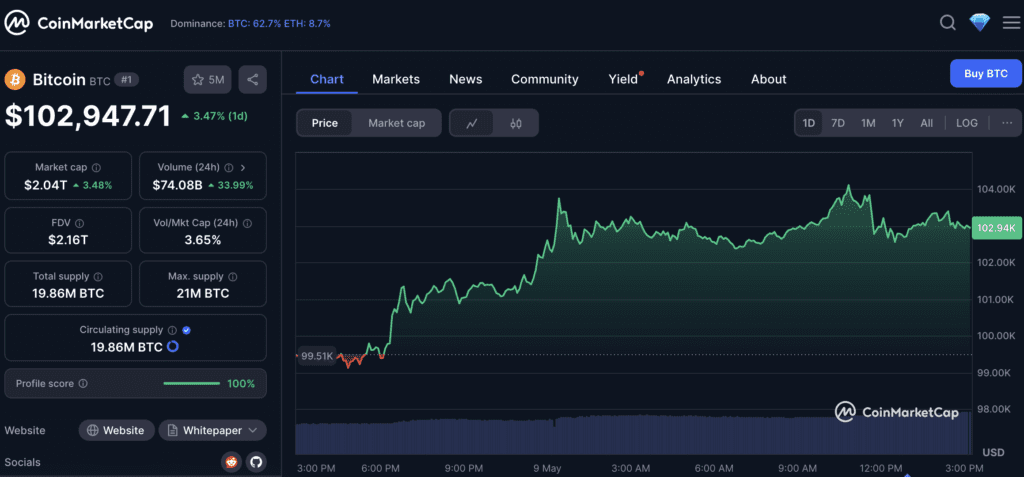Screen dimensions: 1024x477
Task: Click the Profile score 100% bar
Action: pos(191,384)
